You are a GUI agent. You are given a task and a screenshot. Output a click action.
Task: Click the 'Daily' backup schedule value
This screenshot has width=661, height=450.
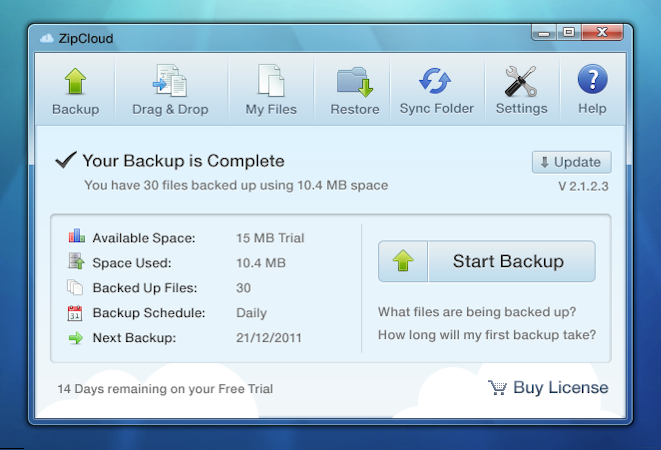(x=251, y=313)
